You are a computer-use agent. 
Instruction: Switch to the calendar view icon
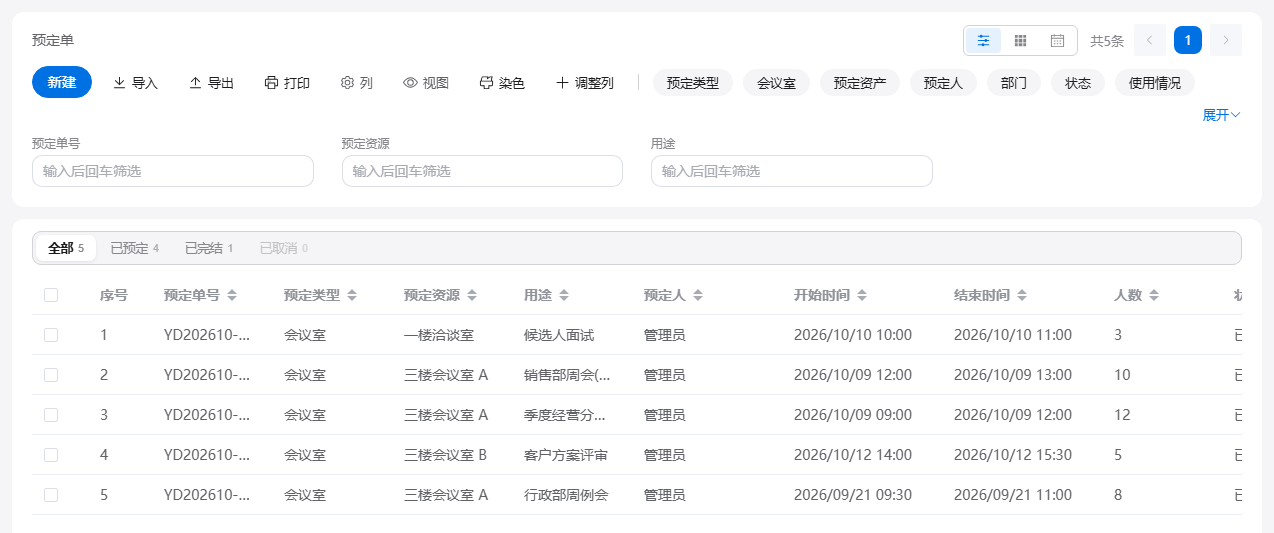(1057, 40)
